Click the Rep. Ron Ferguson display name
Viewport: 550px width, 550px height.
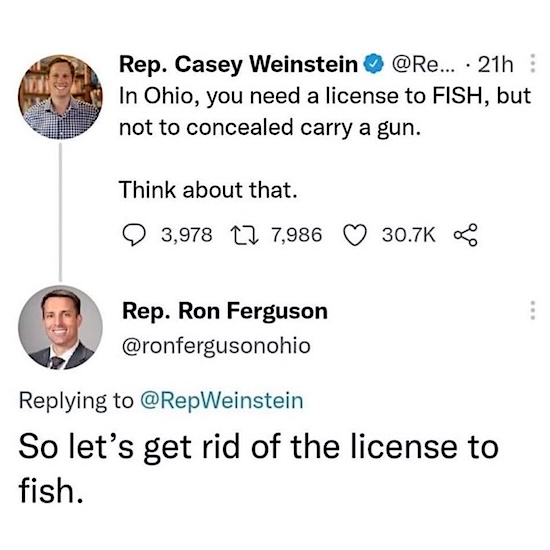coord(225,311)
